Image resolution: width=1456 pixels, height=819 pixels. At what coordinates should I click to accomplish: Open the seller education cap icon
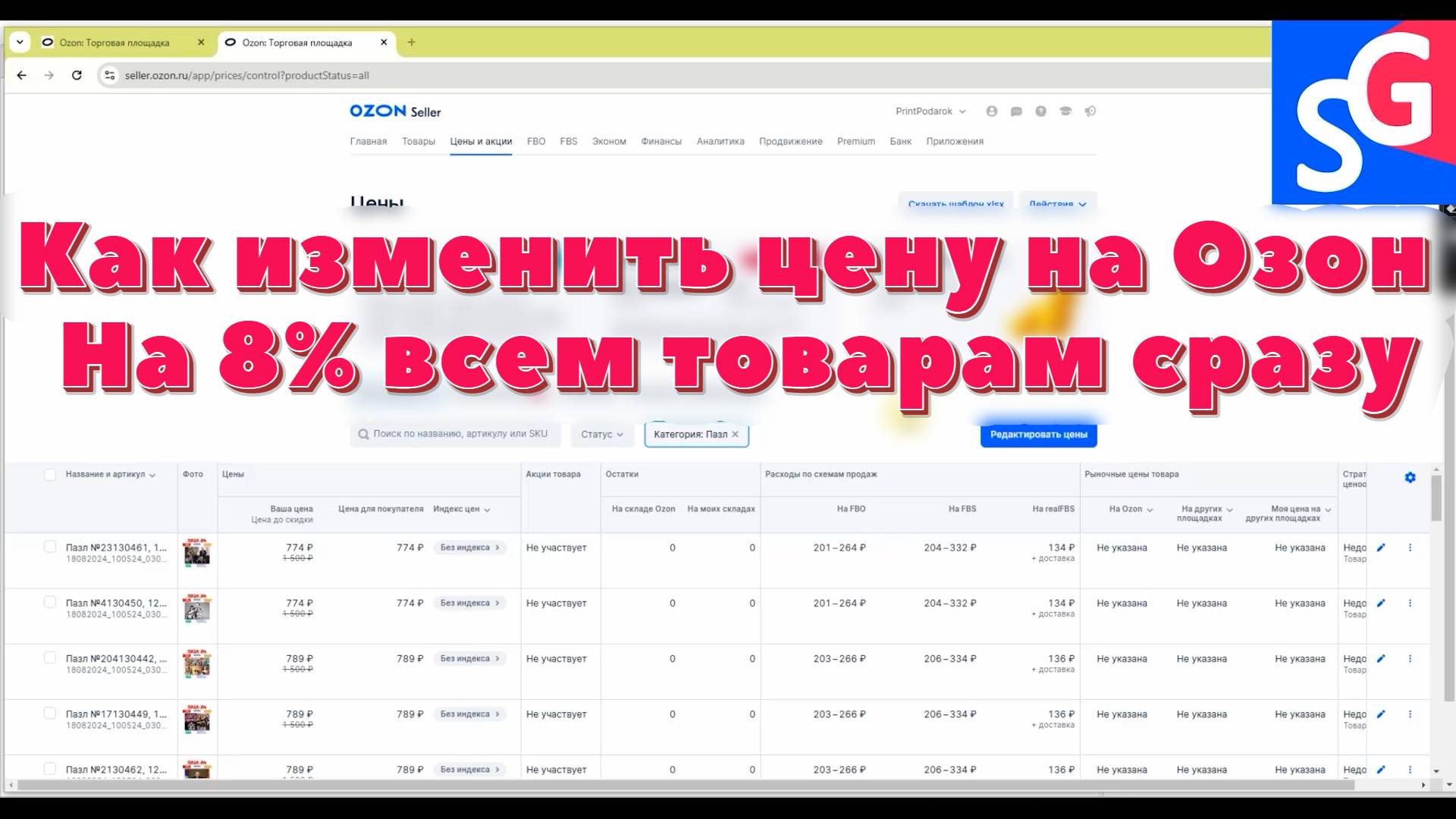(x=1065, y=111)
